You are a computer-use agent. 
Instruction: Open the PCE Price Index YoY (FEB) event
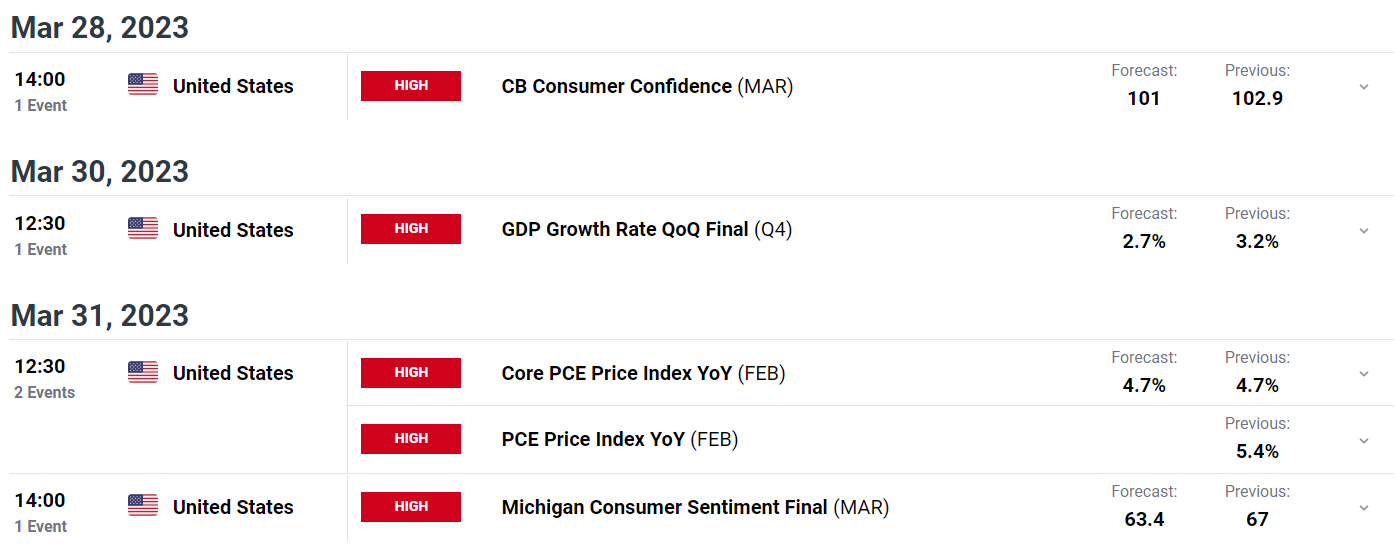click(x=620, y=440)
